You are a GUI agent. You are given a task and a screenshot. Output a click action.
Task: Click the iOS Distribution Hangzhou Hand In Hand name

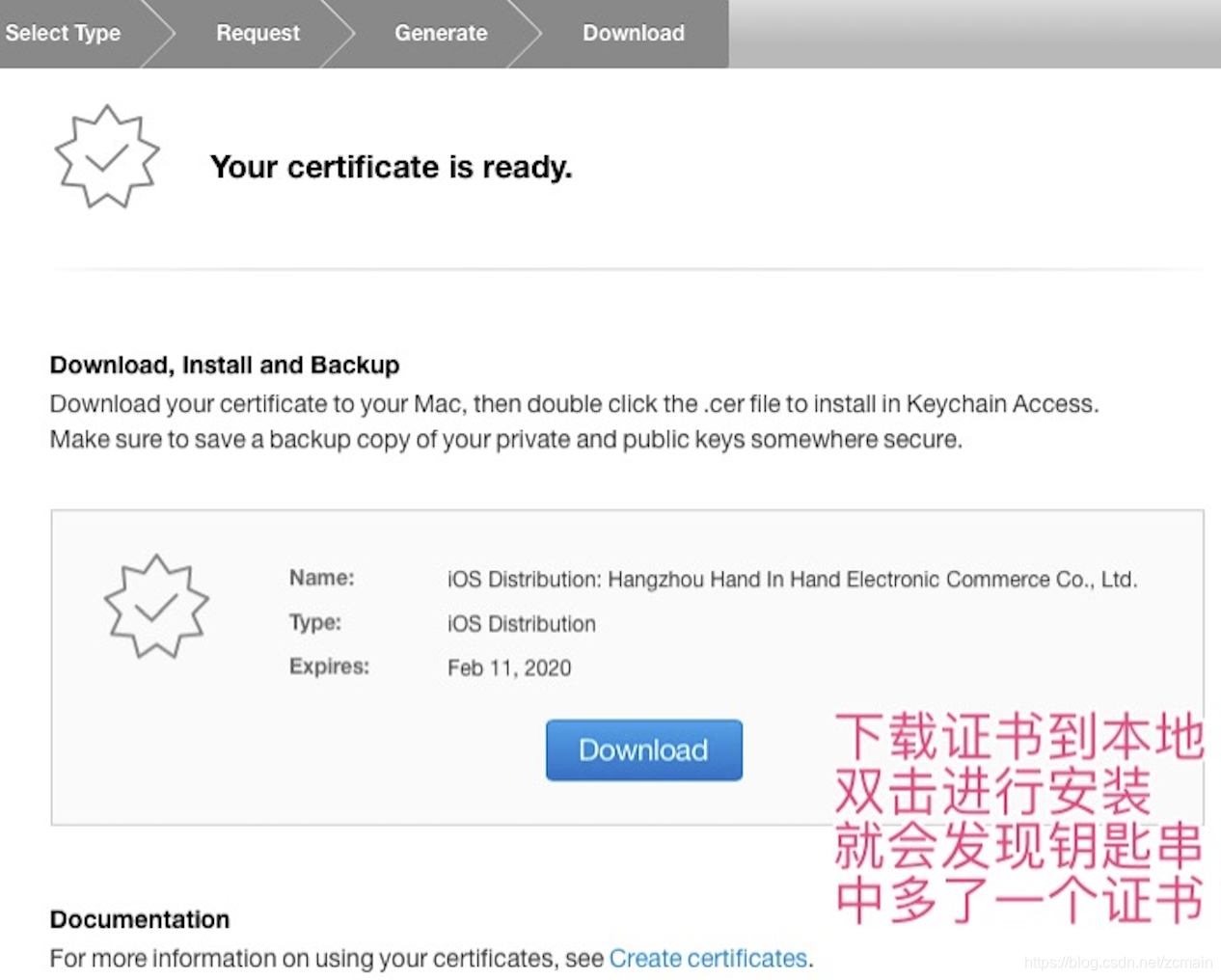coord(792,580)
